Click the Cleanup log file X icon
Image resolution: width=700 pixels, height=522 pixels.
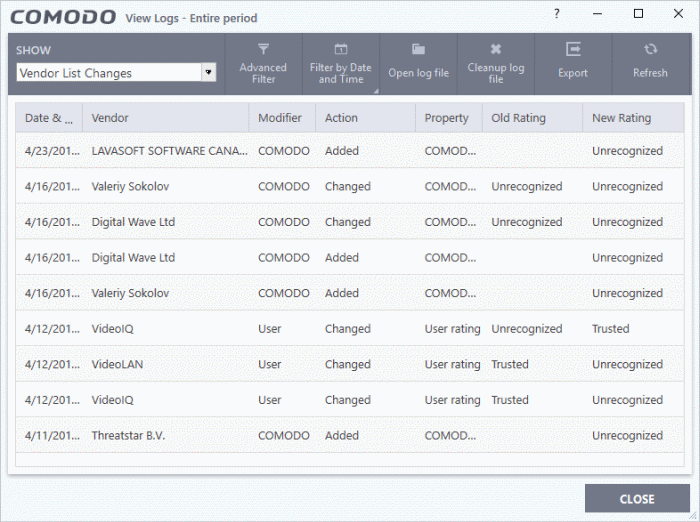[496, 49]
